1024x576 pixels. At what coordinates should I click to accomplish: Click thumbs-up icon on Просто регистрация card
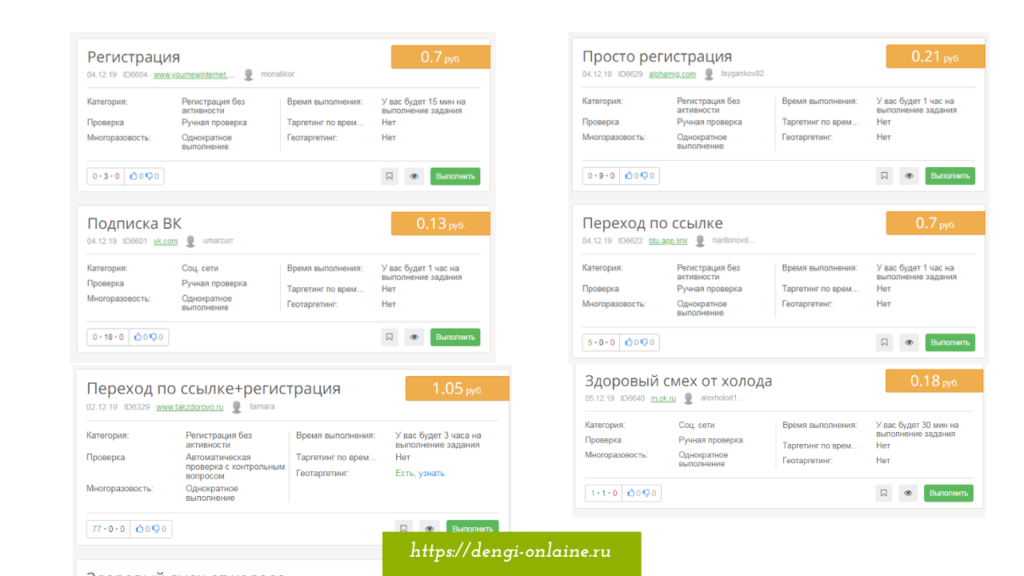(x=628, y=176)
